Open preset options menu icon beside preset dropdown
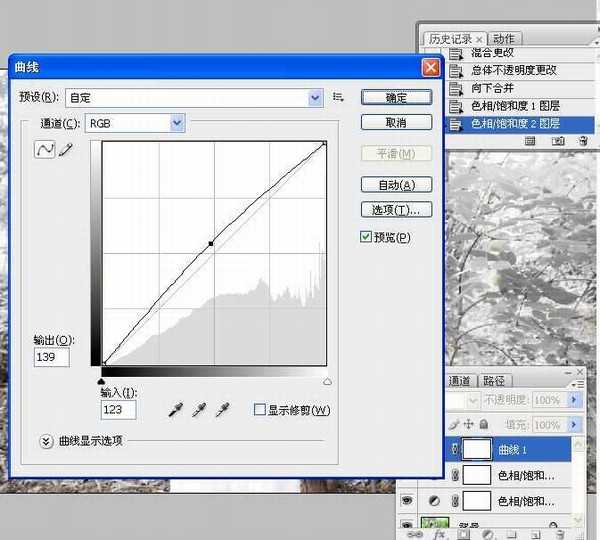This screenshot has height=540, width=600. (x=339, y=97)
